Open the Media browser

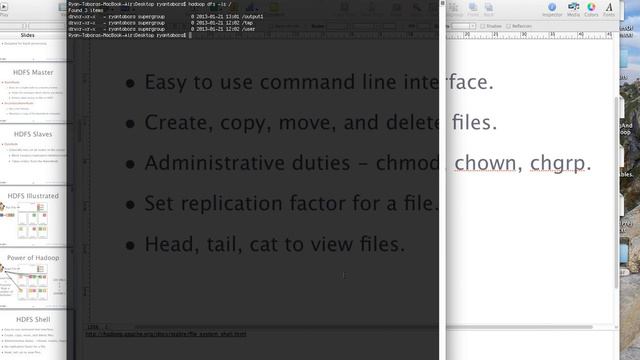click(x=573, y=9)
